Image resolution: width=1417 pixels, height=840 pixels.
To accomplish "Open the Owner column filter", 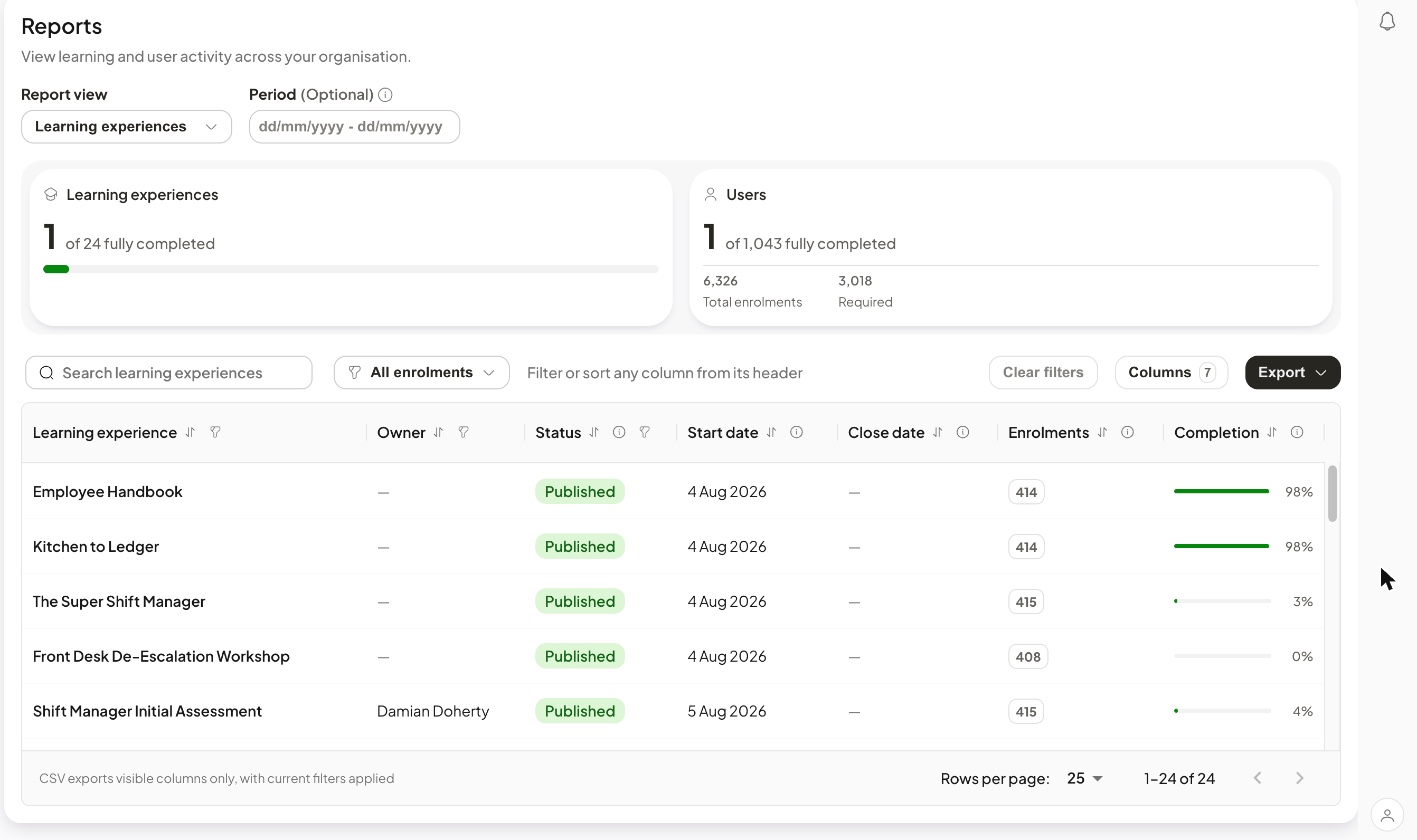I will tap(463, 433).
